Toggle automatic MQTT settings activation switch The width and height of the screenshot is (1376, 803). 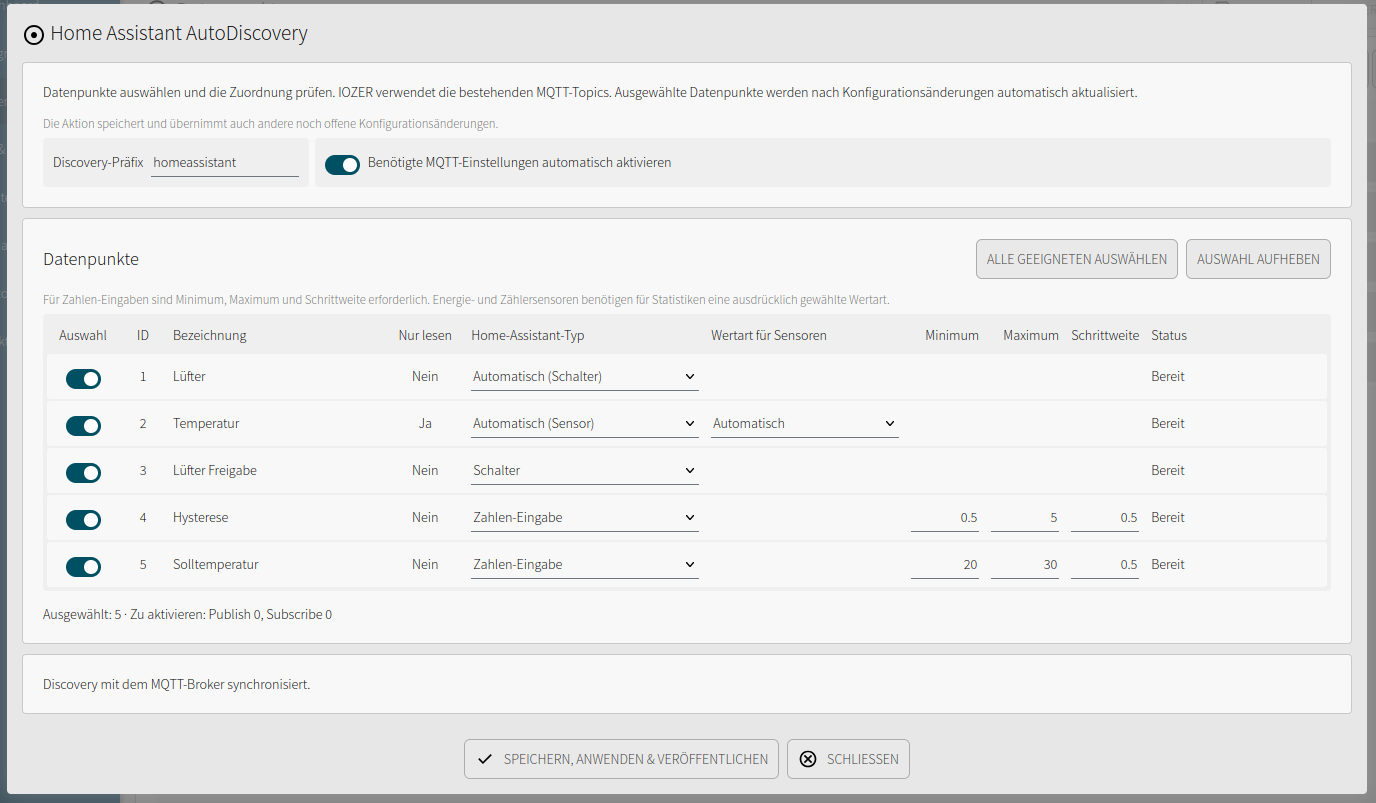tap(342, 163)
